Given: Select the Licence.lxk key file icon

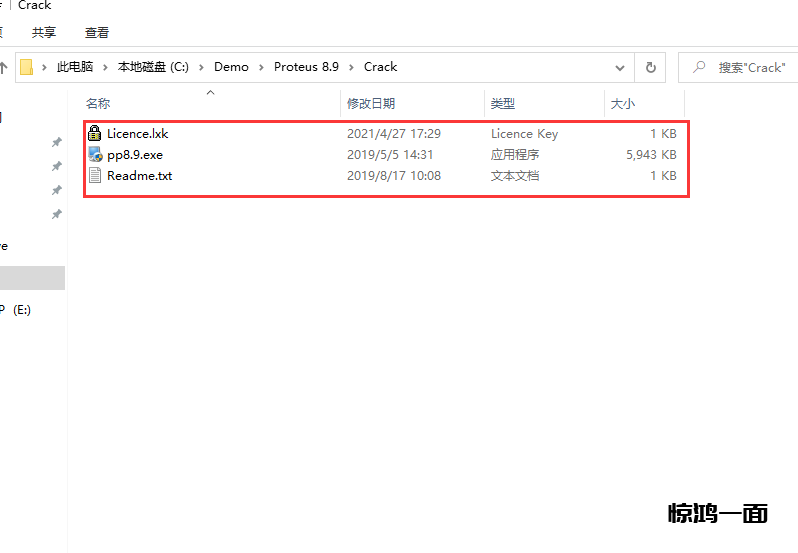Looking at the screenshot, I should coord(95,134).
